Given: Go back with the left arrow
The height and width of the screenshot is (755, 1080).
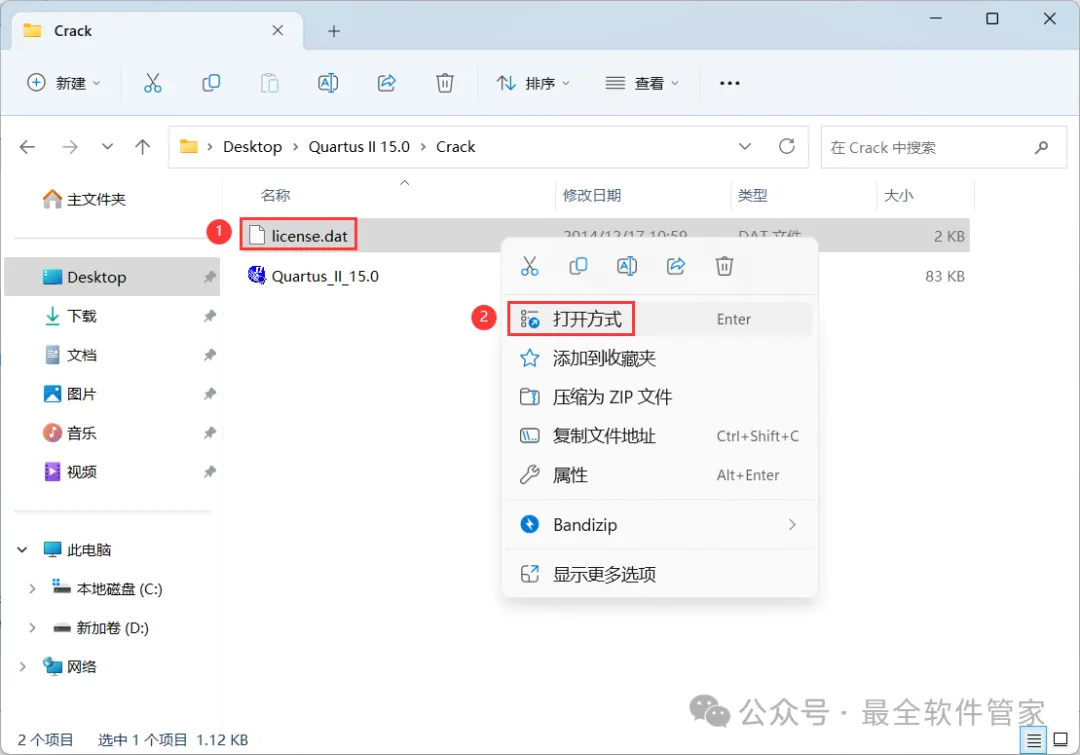Looking at the screenshot, I should click(x=28, y=147).
